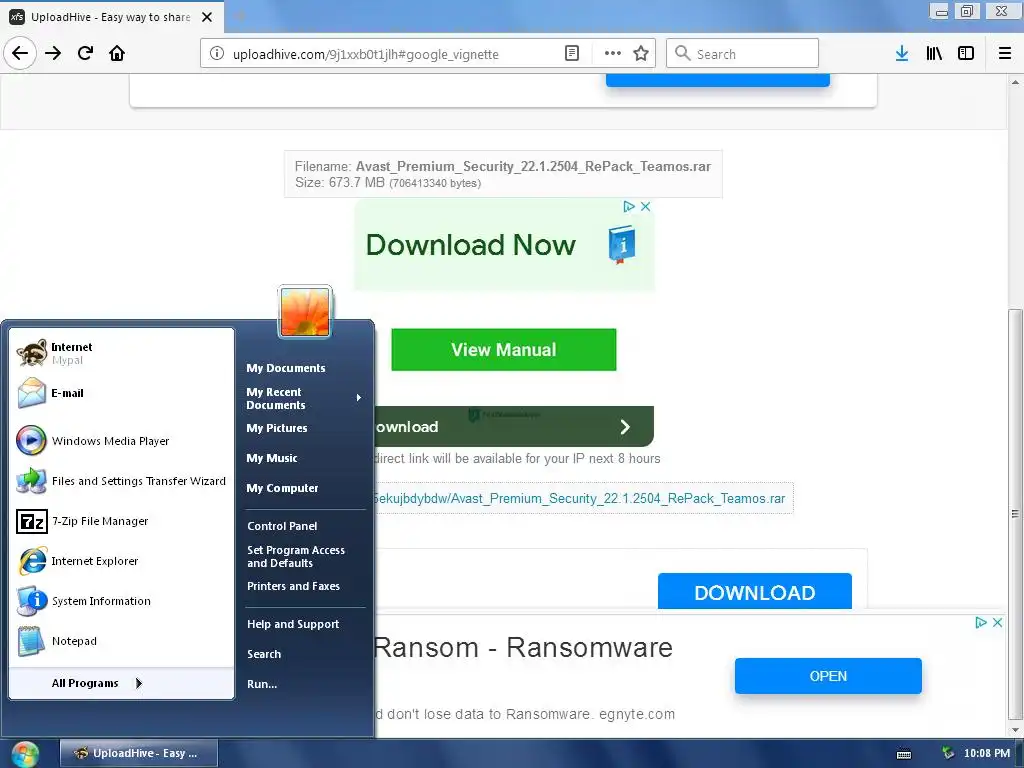Viewport: 1024px width, 768px height.
Task: Click scrollbar down arrow
Action: coord(1014,730)
